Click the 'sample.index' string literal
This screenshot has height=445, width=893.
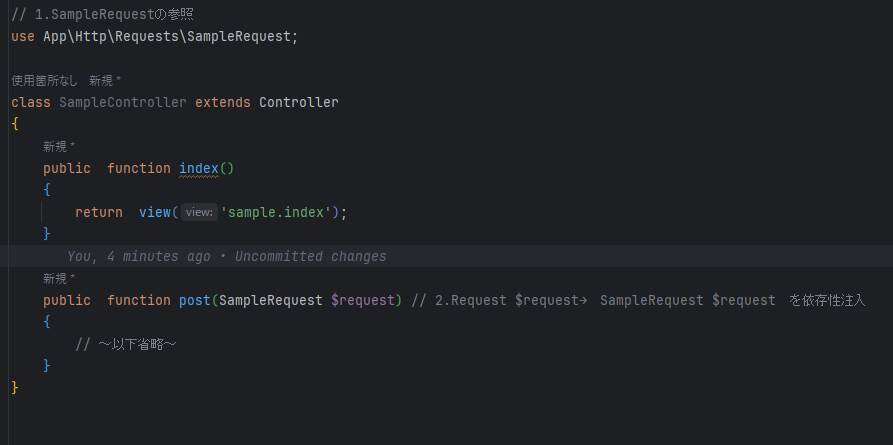[279, 212]
